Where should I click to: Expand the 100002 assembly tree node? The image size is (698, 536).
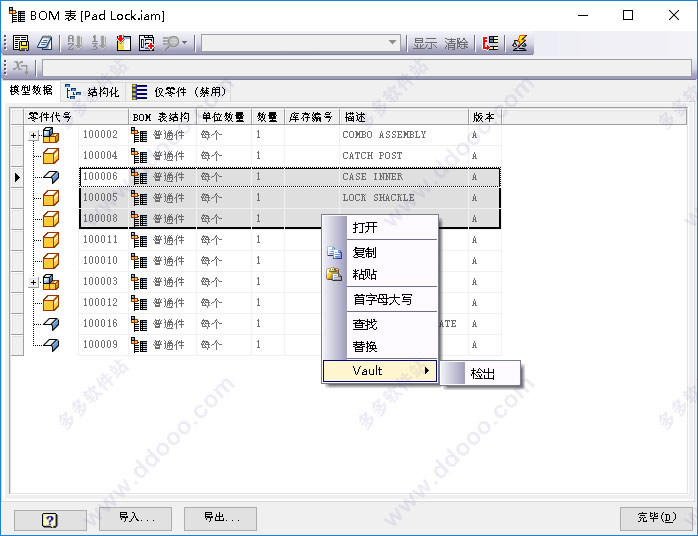(34, 135)
